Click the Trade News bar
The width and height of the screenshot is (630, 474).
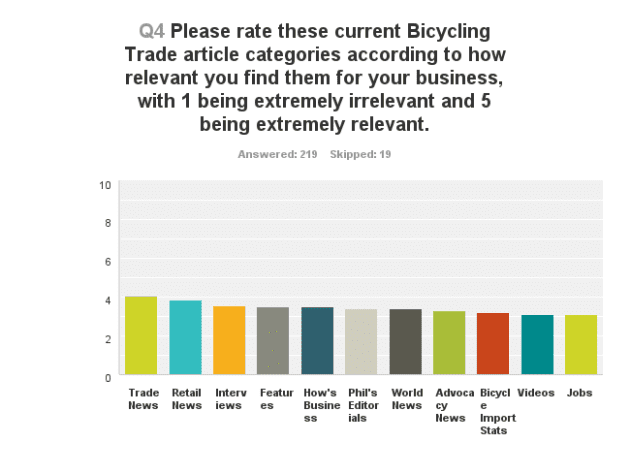pos(141,337)
